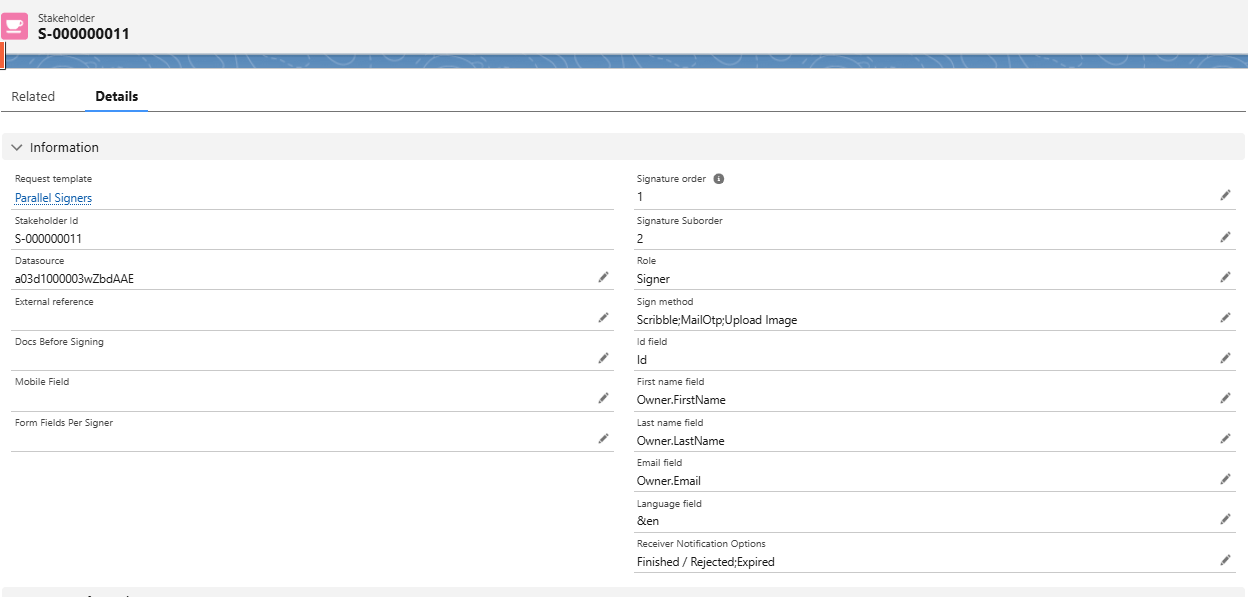This screenshot has height=597, width=1248.
Task: Edit the Signature Suborder field
Action: click(1225, 237)
